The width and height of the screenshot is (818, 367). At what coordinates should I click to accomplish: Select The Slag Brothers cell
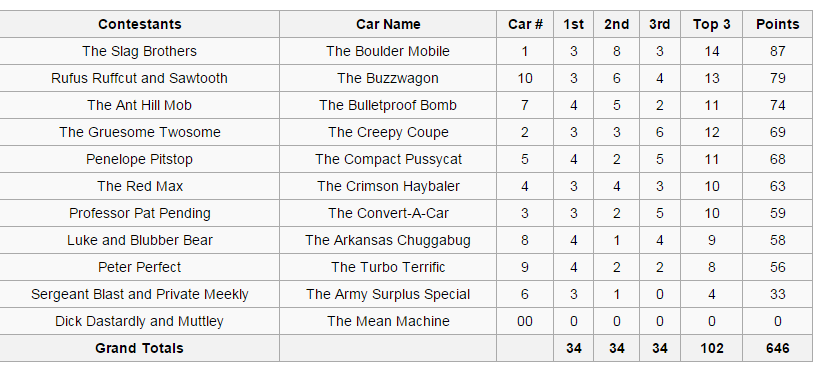[139, 51]
